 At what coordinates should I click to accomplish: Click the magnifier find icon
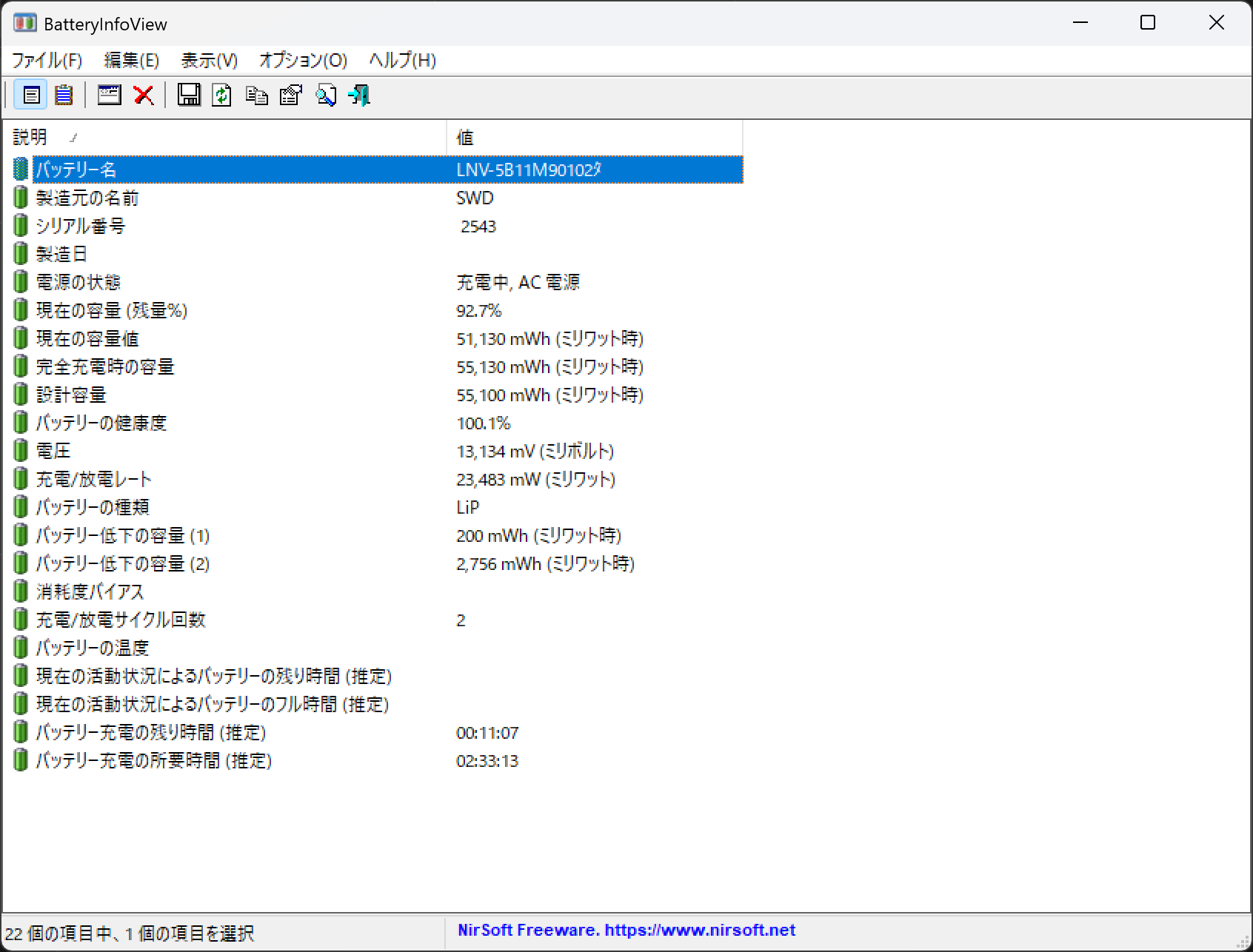coord(326,95)
